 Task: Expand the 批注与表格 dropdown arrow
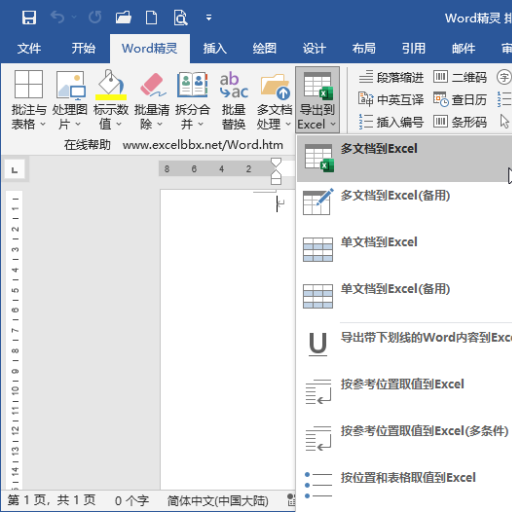(43, 124)
